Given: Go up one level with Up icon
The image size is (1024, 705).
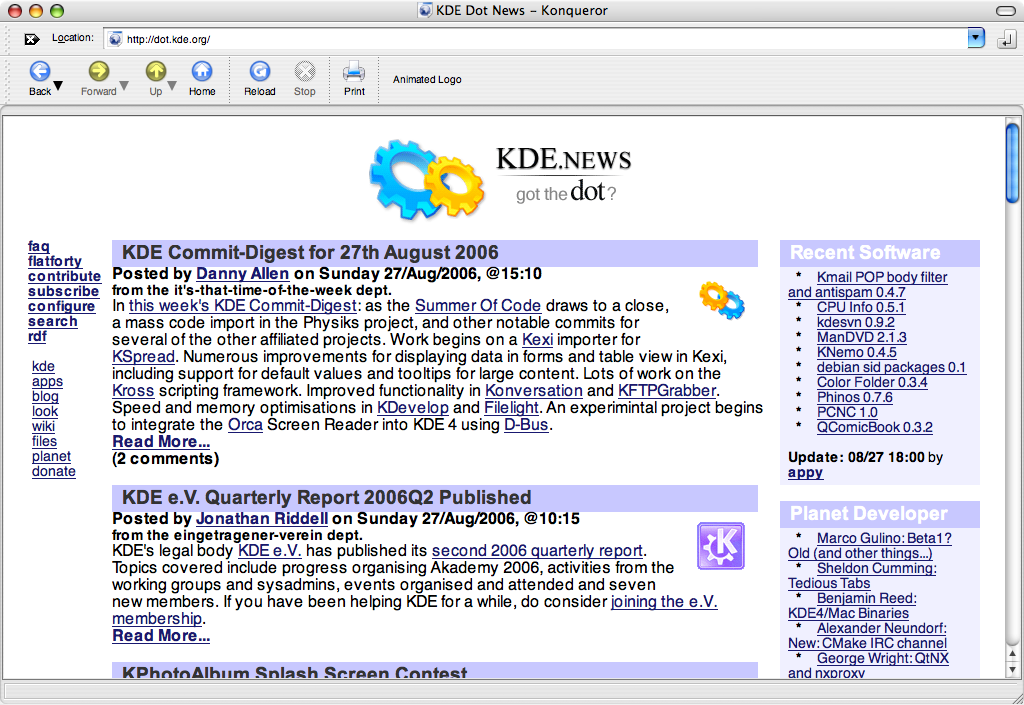Looking at the screenshot, I should tap(155, 70).
